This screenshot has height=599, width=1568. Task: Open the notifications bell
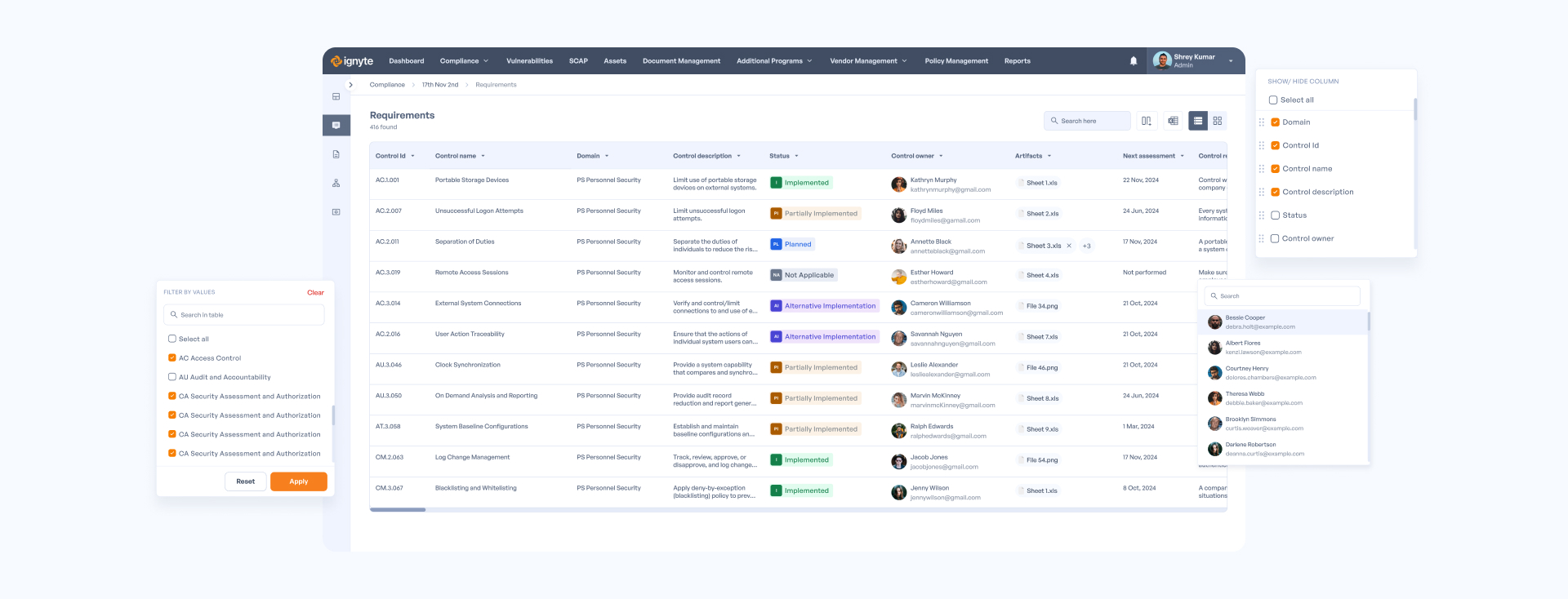(1134, 61)
